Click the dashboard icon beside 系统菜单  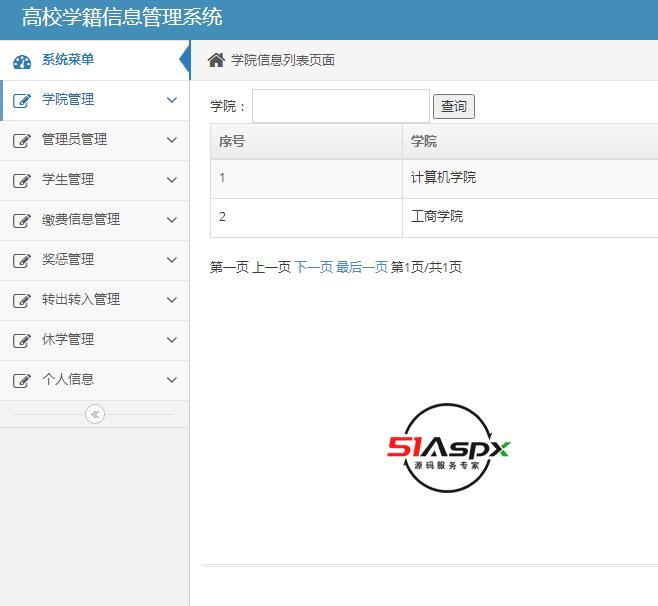[22, 62]
